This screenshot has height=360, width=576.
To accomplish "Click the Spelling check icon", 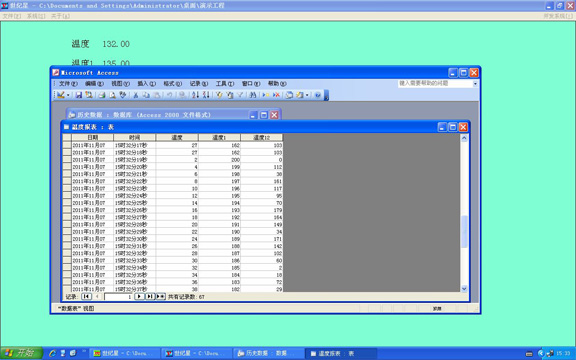I will coord(123,95).
